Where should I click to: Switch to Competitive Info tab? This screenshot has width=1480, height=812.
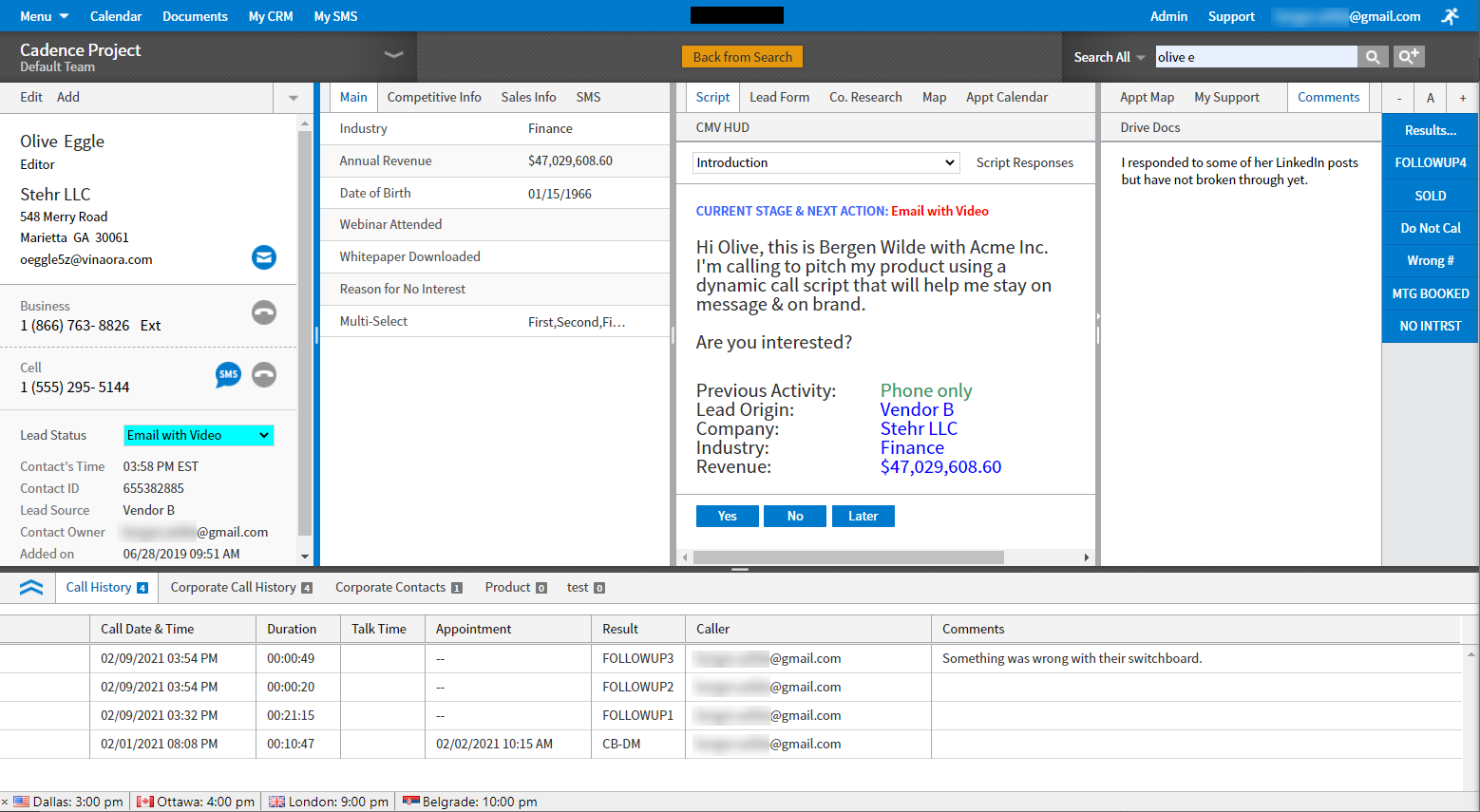tap(434, 97)
